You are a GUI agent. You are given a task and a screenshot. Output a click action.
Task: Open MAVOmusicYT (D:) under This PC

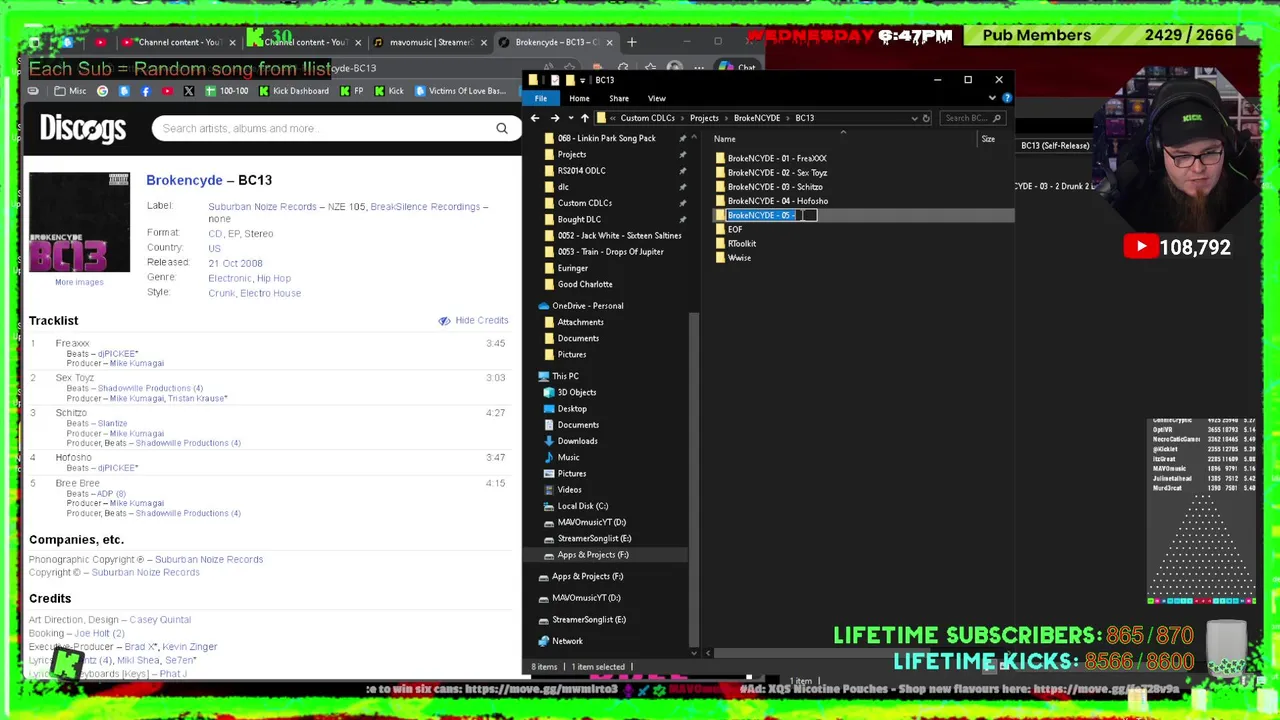[x=591, y=522]
